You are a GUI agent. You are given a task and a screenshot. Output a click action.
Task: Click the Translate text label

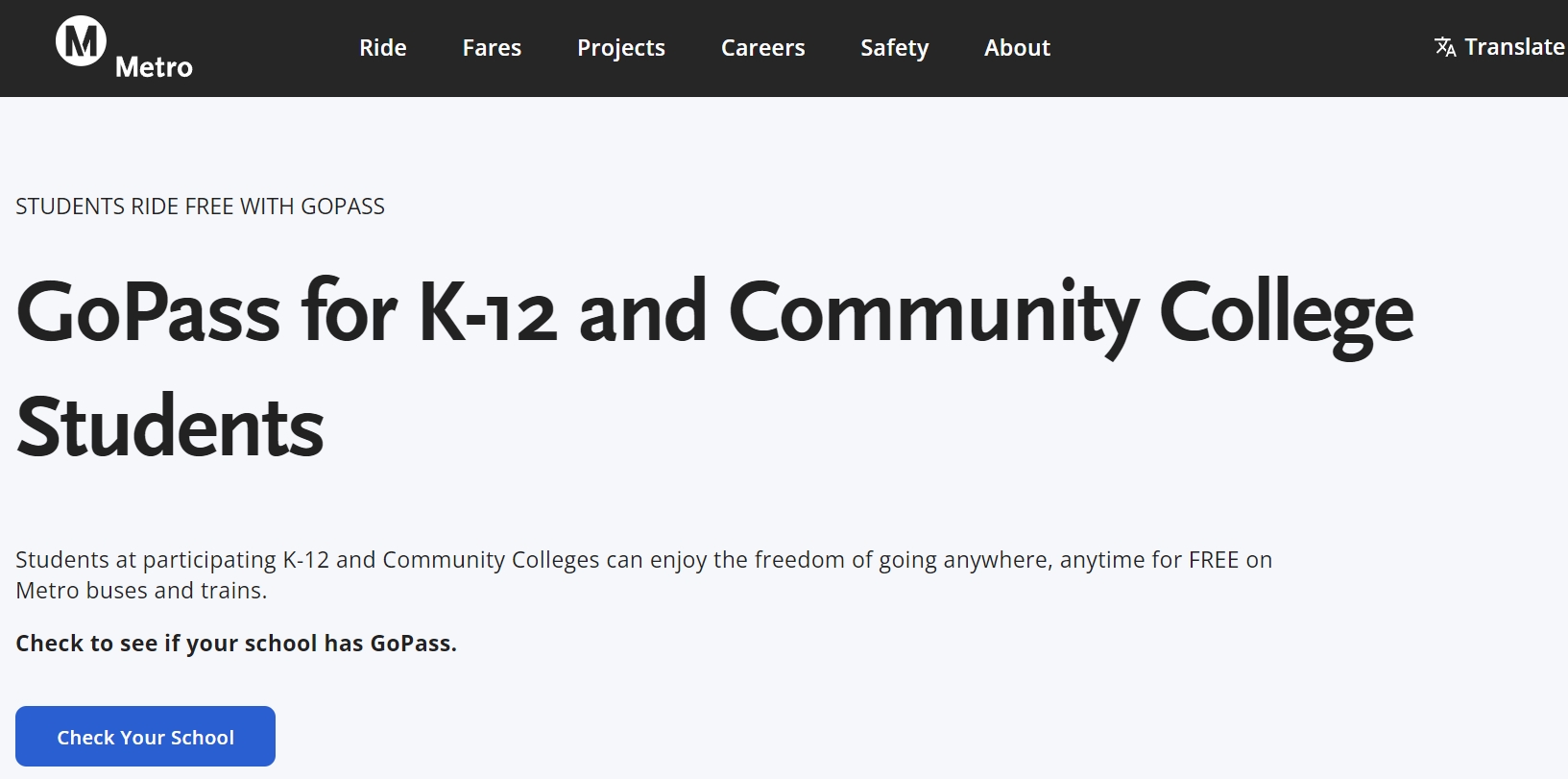click(x=1514, y=47)
